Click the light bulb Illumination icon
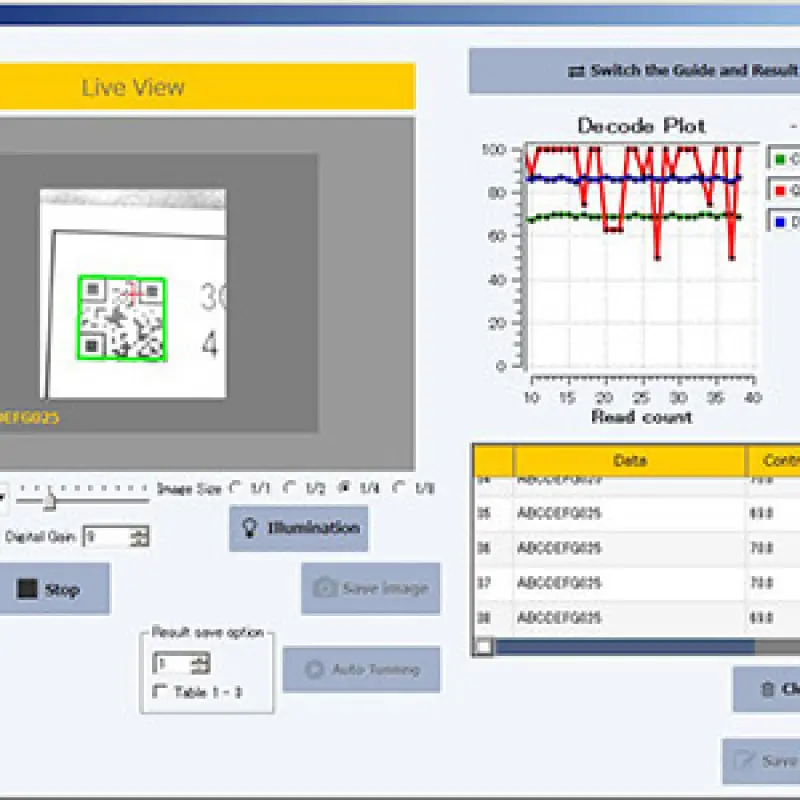Viewport: 800px width, 800px height. point(249,528)
